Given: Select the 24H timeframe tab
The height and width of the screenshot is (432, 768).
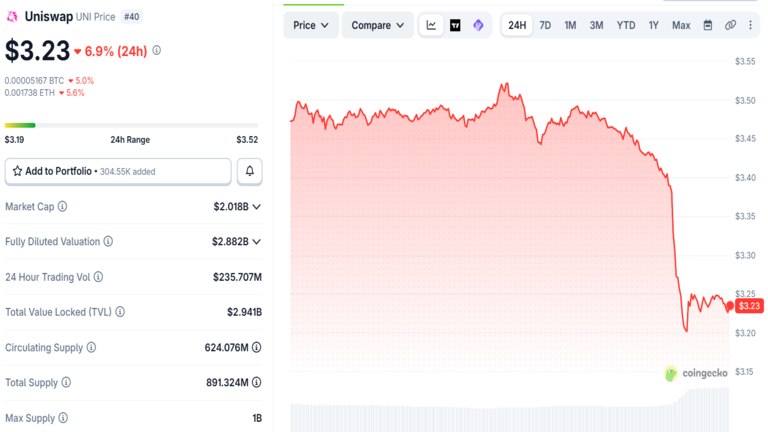Looking at the screenshot, I should (x=517, y=25).
